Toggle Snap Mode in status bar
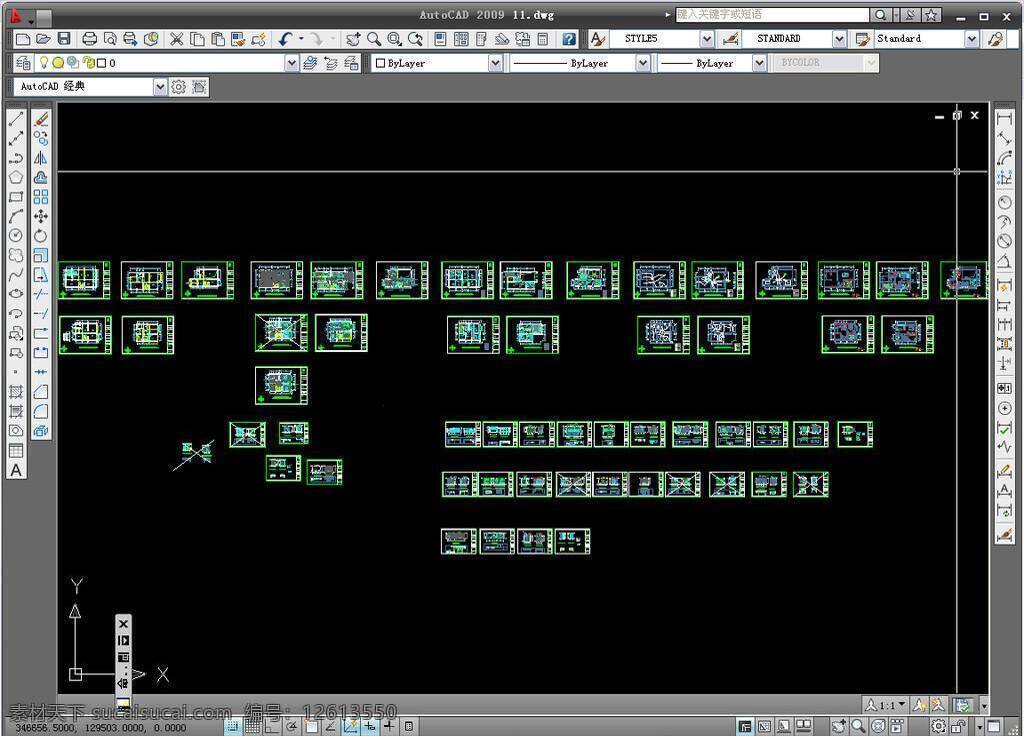 [233, 726]
